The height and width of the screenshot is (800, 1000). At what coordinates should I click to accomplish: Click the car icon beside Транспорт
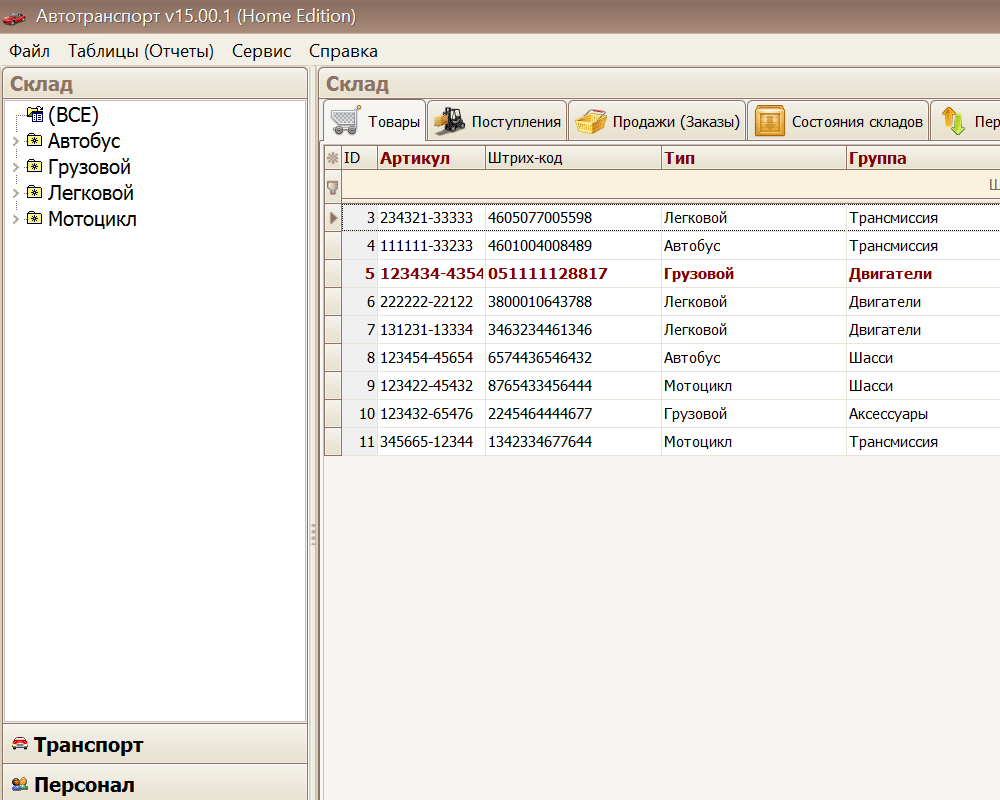coord(20,743)
